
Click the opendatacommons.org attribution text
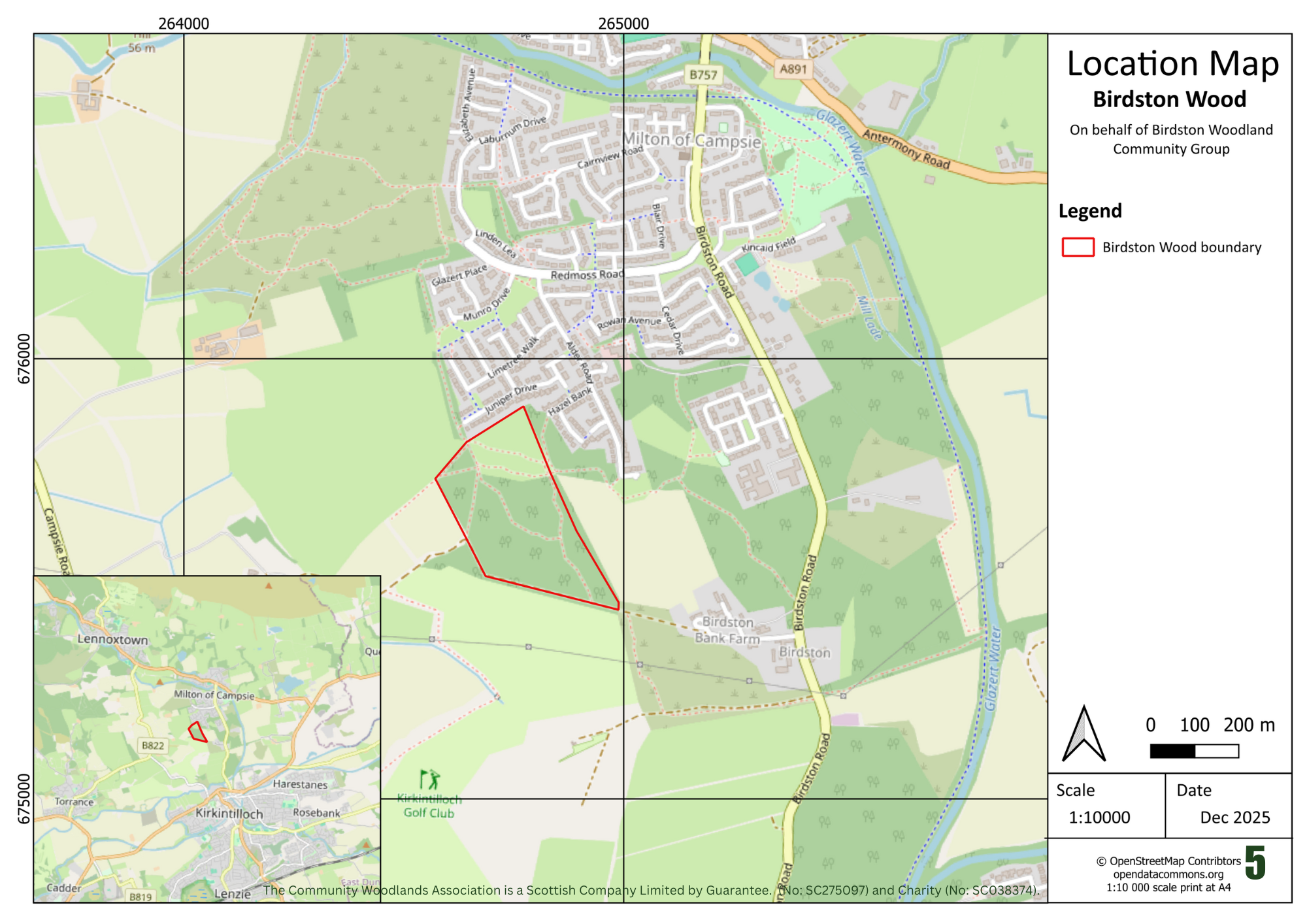(x=1168, y=874)
